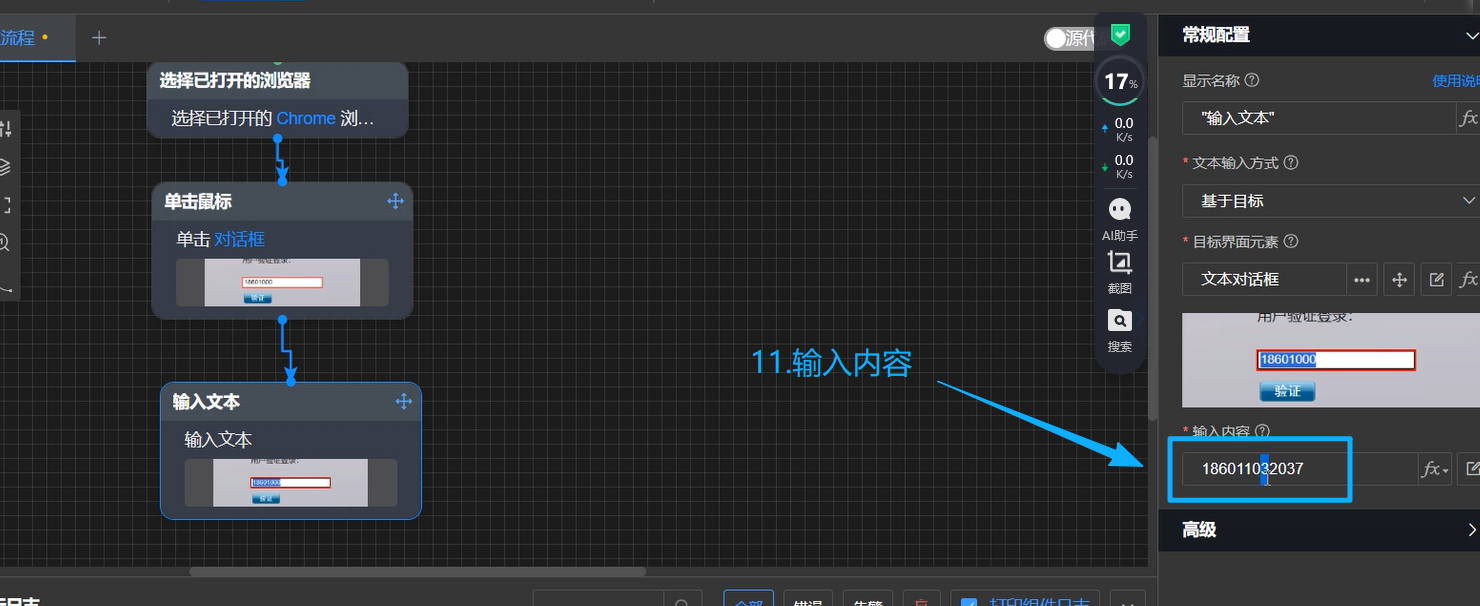This screenshot has width=1480, height=606.
Task: Click the thumbnail inside 输入文本 node
Action: click(291, 483)
